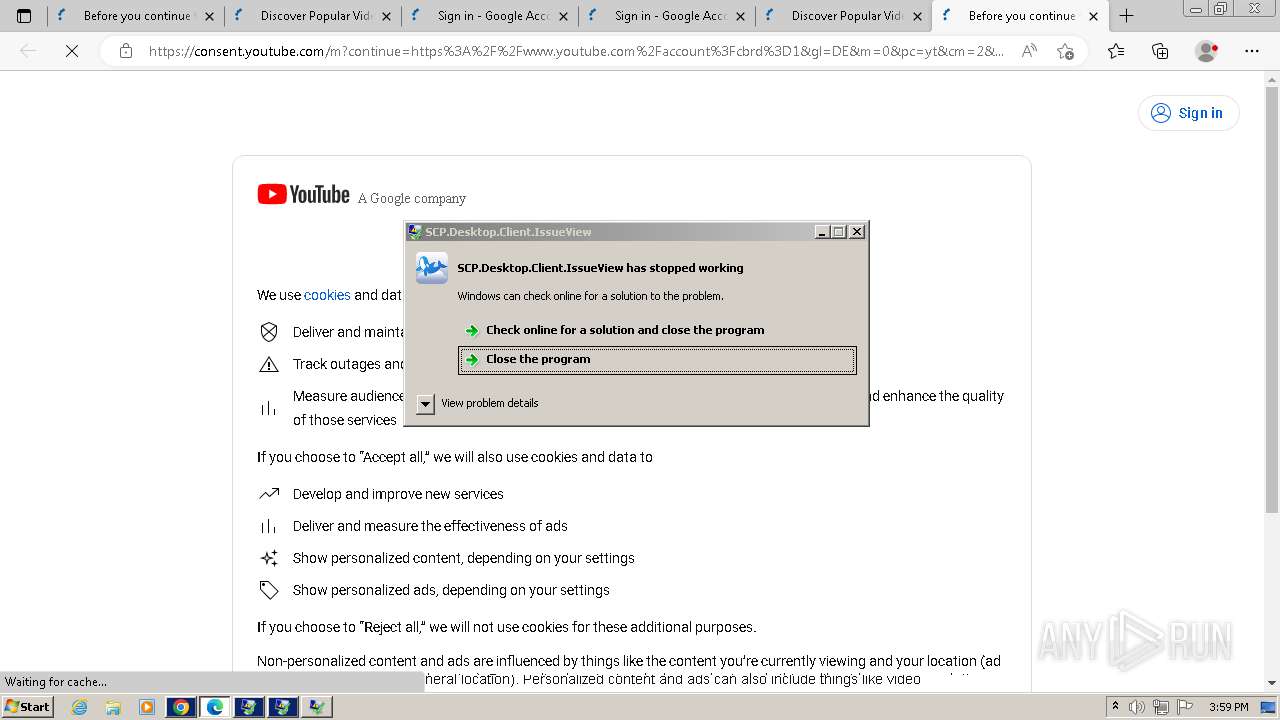1280x720 pixels.
Task: Open the Favorites list icon
Action: click(x=1116, y=51)
